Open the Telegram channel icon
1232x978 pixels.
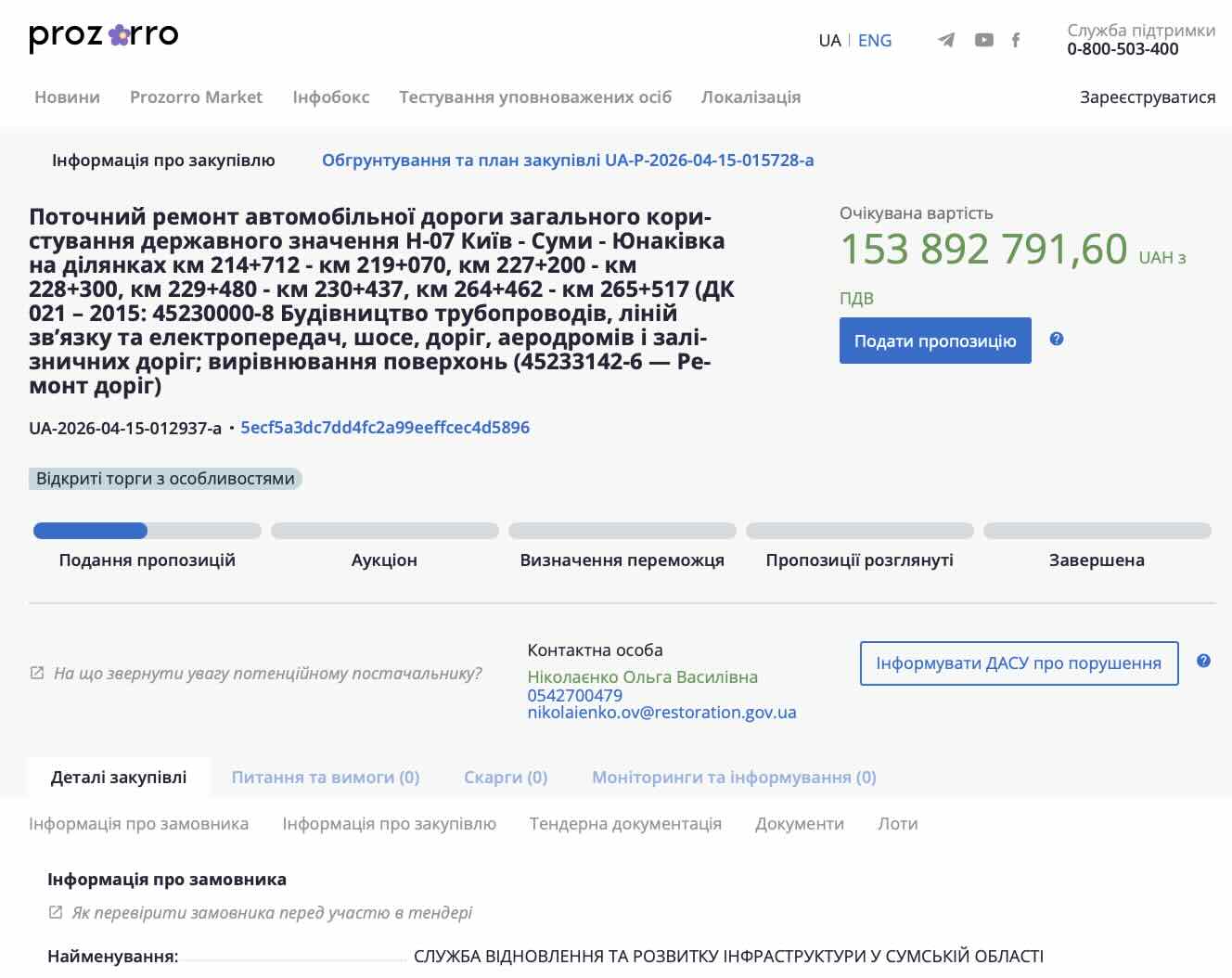(x=946, y=40)
